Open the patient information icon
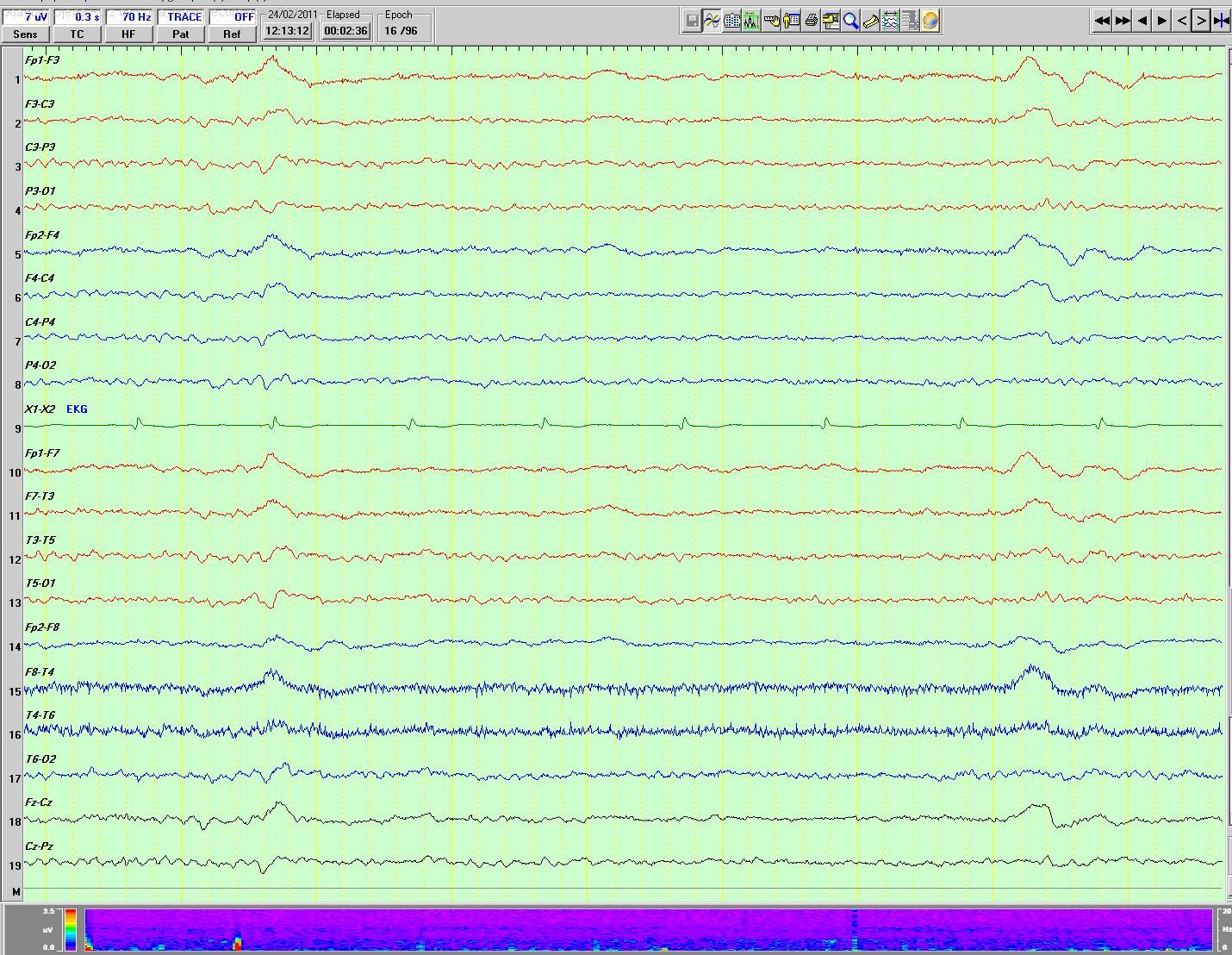 tap(791, 22)
